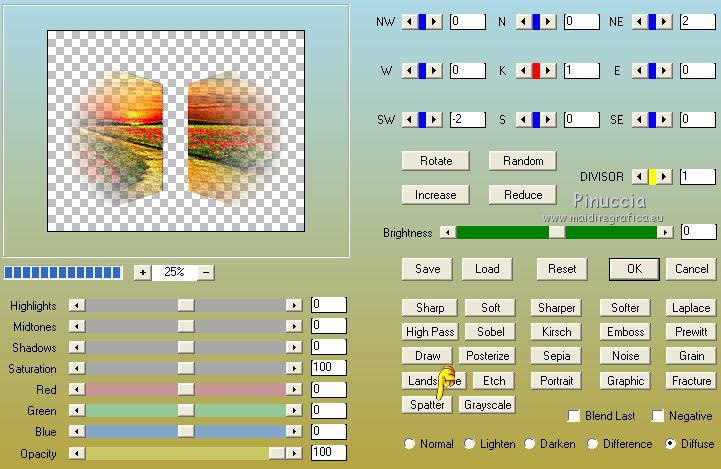Click the Midtones slider right arrow
This screenshot has width=721, height=469.
tap(294, 326)
